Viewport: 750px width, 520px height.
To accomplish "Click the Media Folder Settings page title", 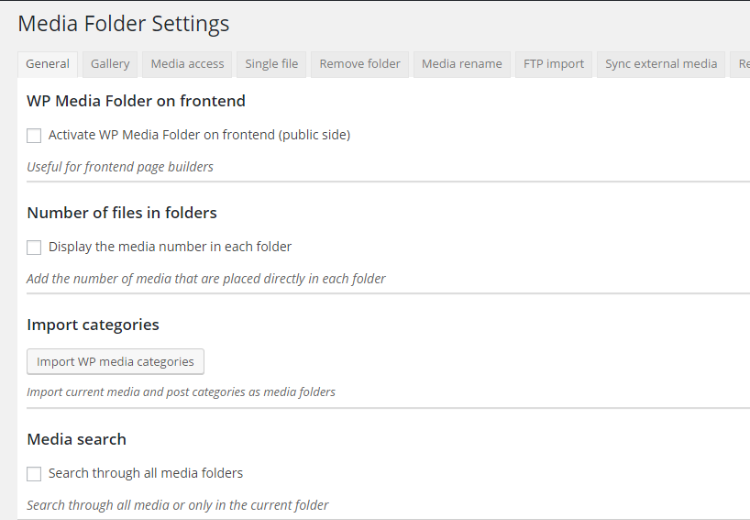I will click(123, 24).
